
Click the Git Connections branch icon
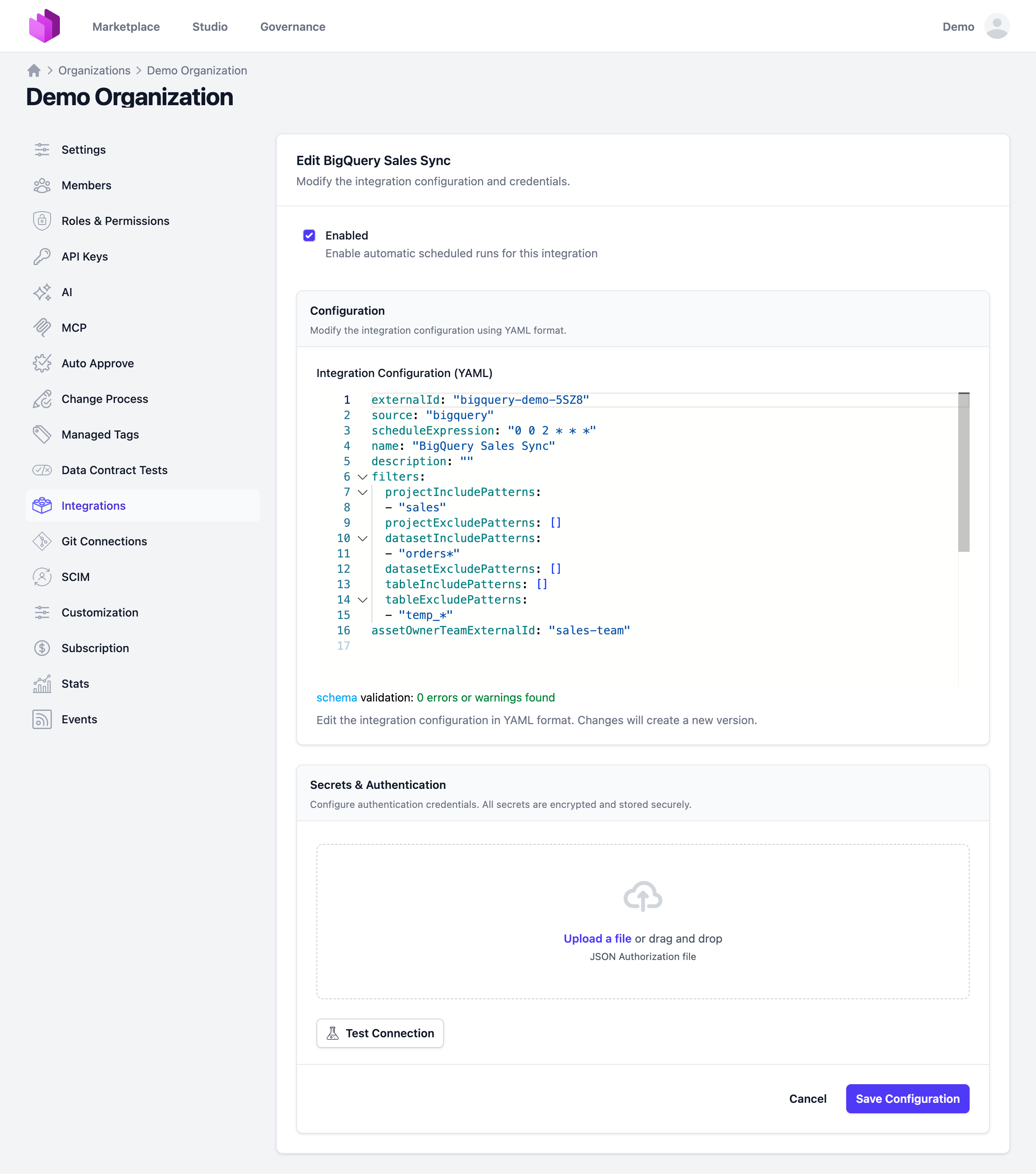pyautogui.click(x=42, y=541)
